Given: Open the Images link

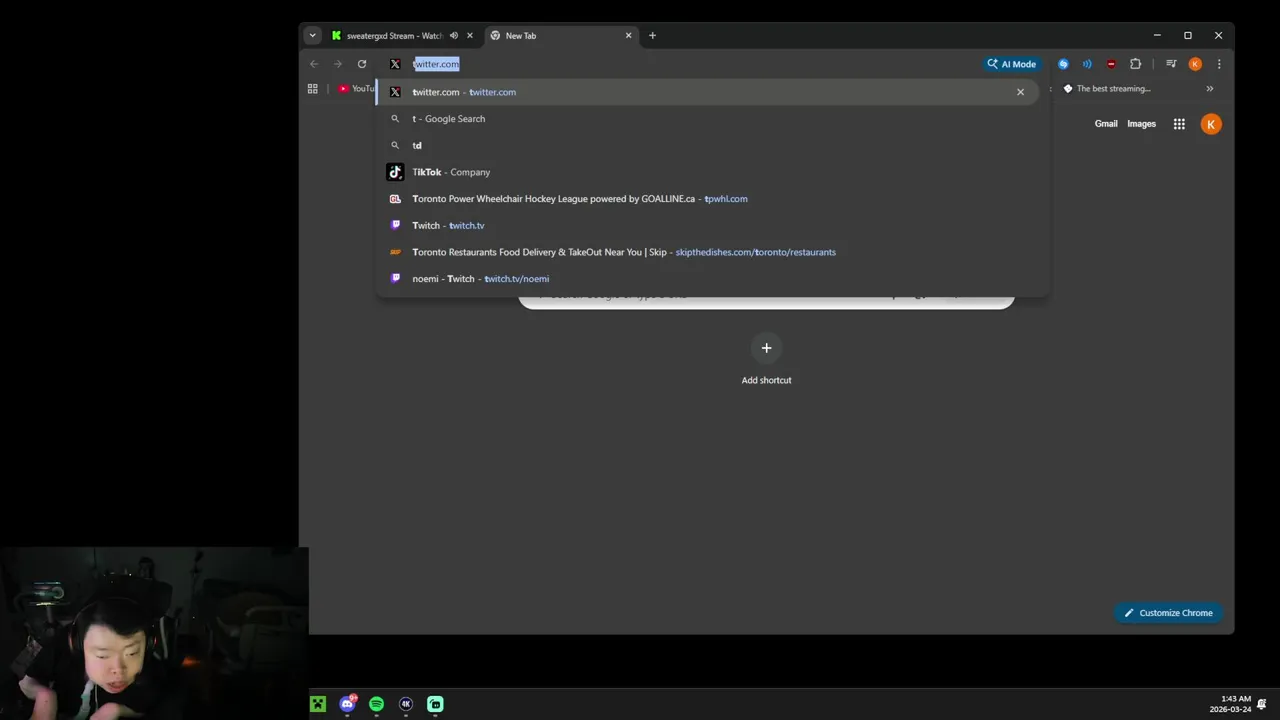Looking at the screenshot, I should 1141,124.
